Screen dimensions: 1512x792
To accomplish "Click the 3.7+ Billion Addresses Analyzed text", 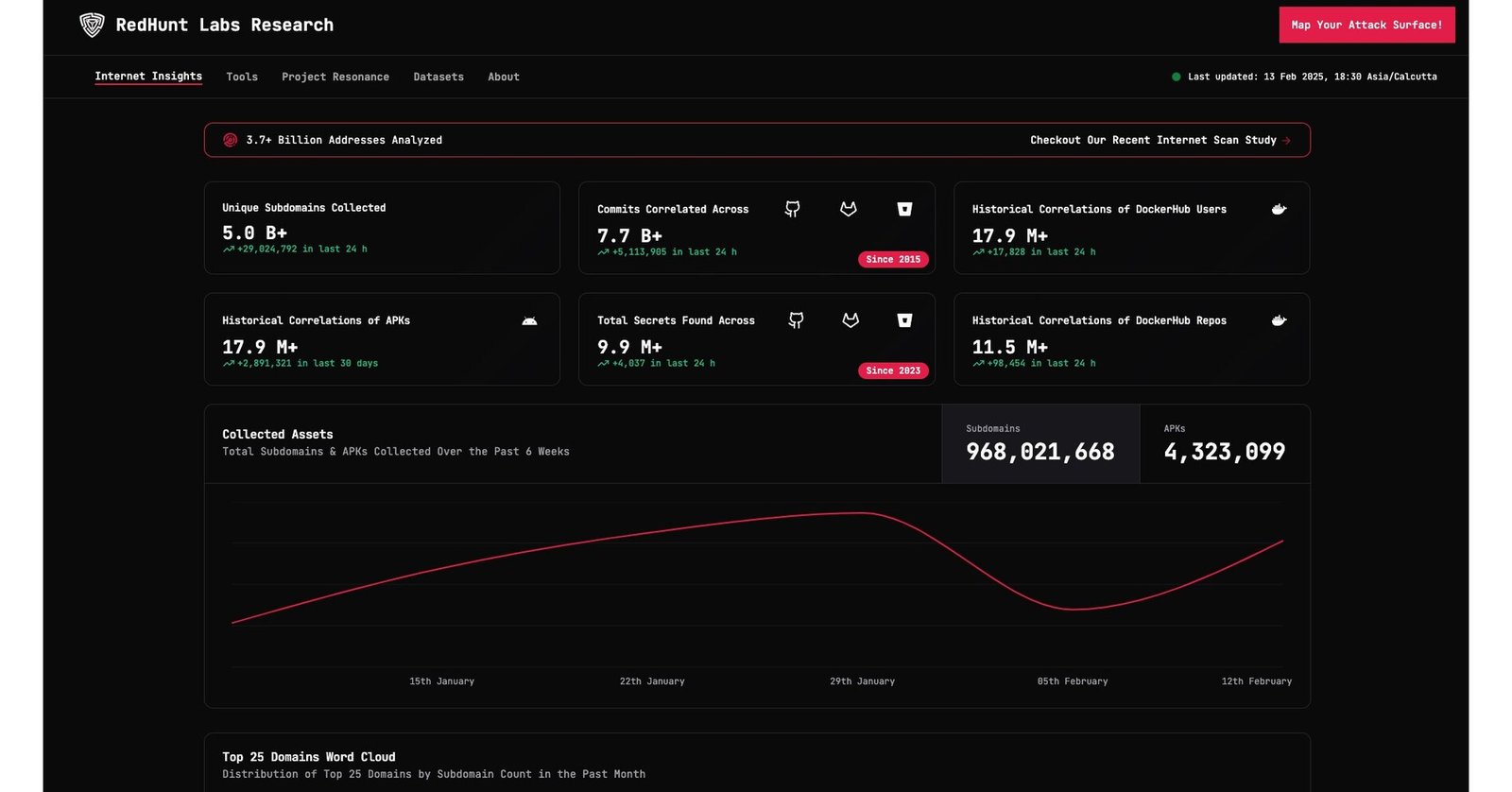I will tap(344, 140).
